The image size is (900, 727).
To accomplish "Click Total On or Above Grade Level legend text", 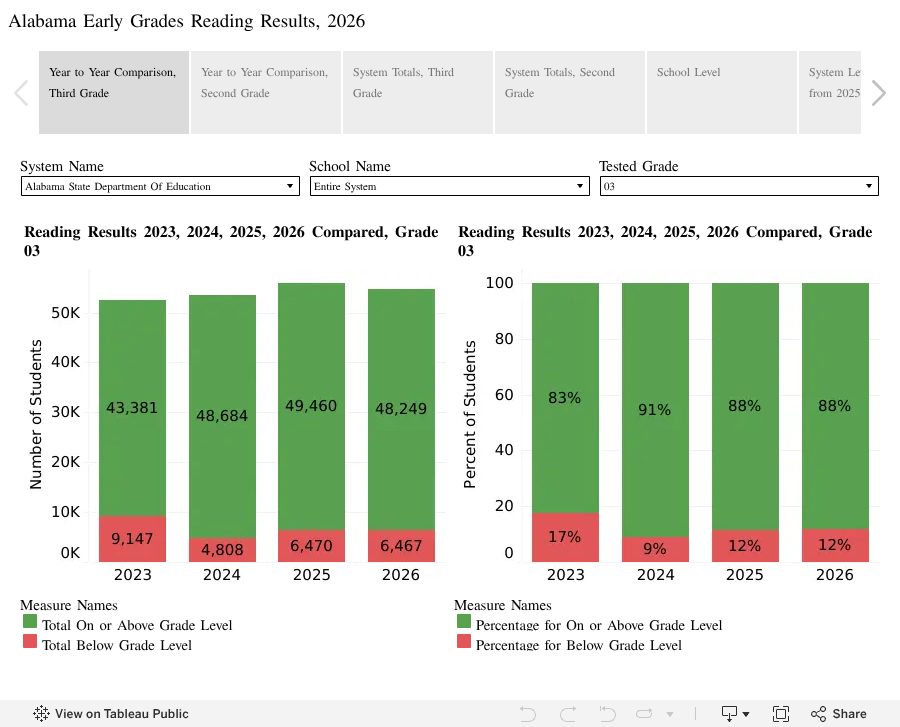I will coord(137,625).
